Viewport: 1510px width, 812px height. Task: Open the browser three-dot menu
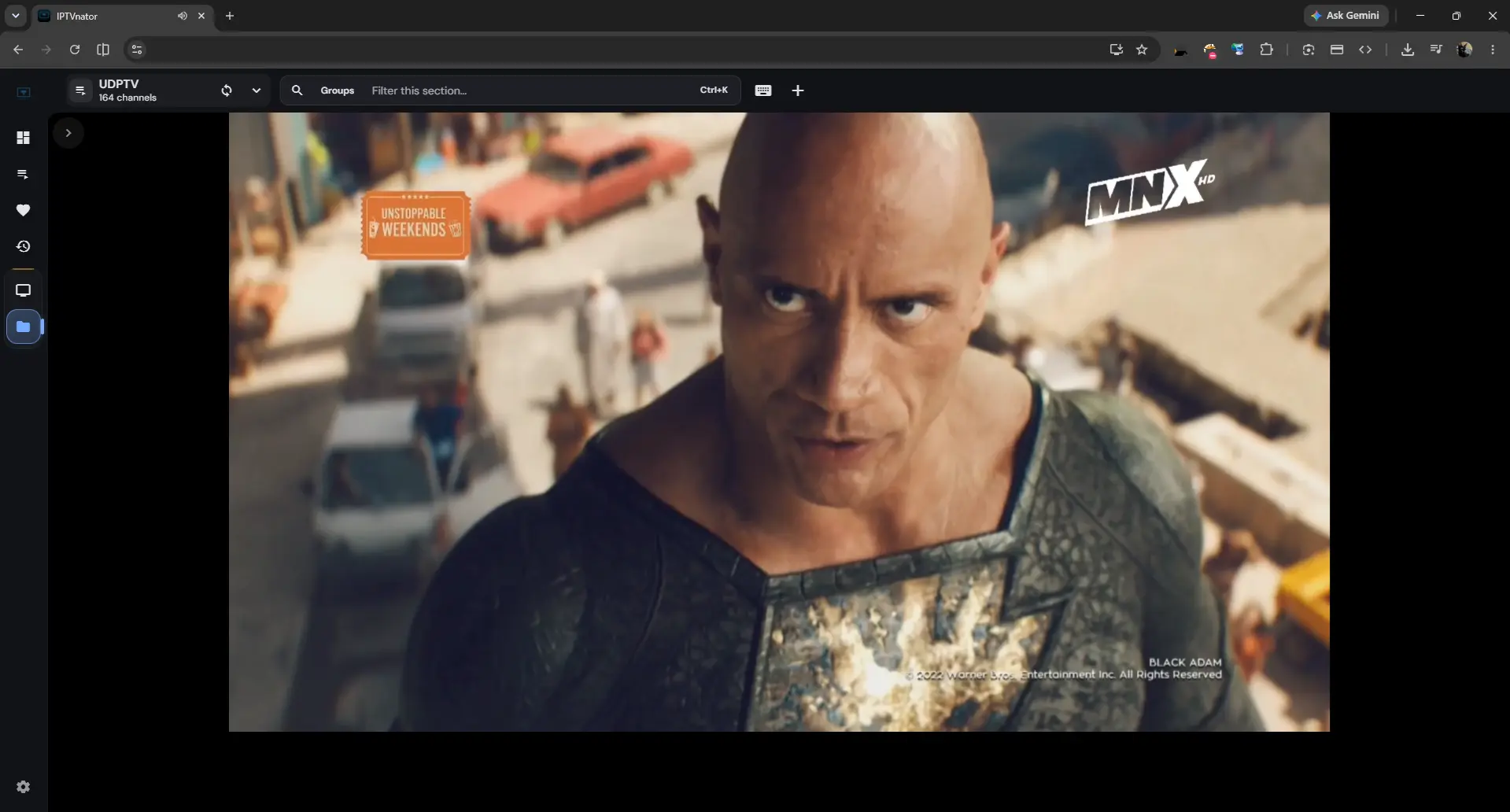tap(1493, 50)
